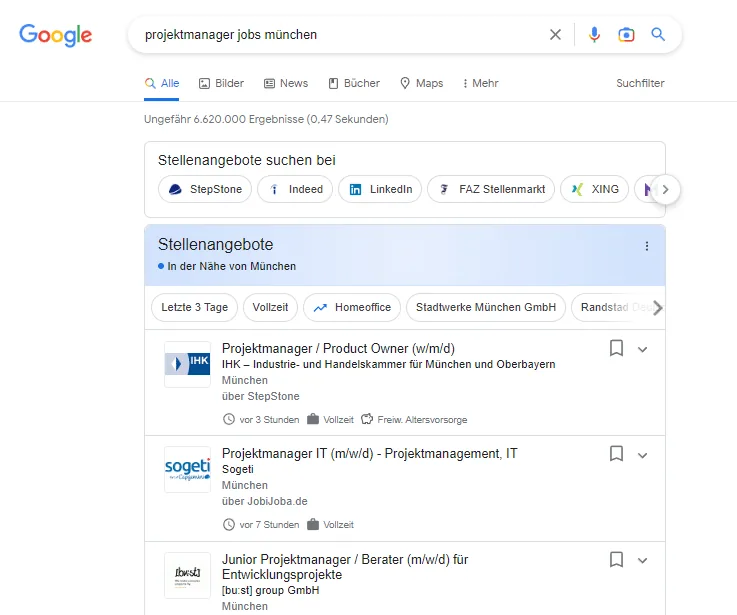Screen dimensions: 737x615
Task: Go to the Bücher tab
Action: 354,83
